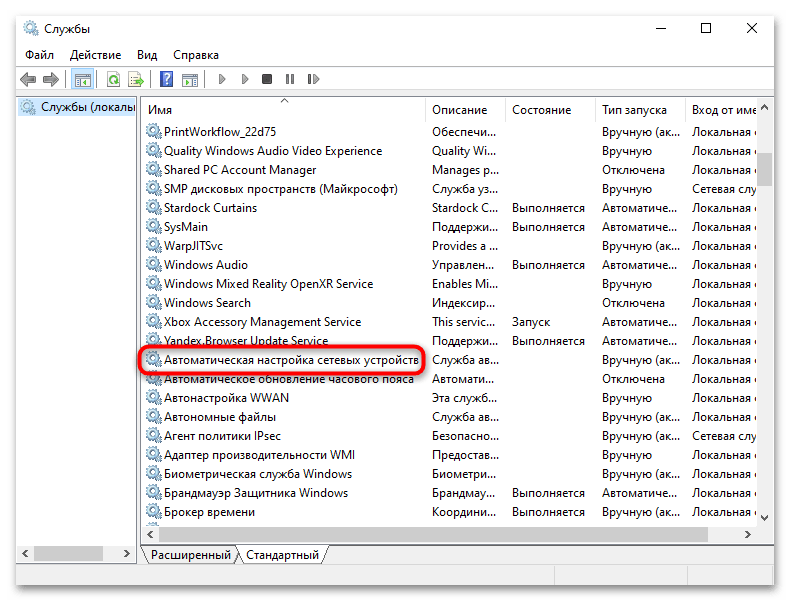790x601 pixels.
Task: Click gear icon next to Агент политики IPsec
Action: pos(153,435)
